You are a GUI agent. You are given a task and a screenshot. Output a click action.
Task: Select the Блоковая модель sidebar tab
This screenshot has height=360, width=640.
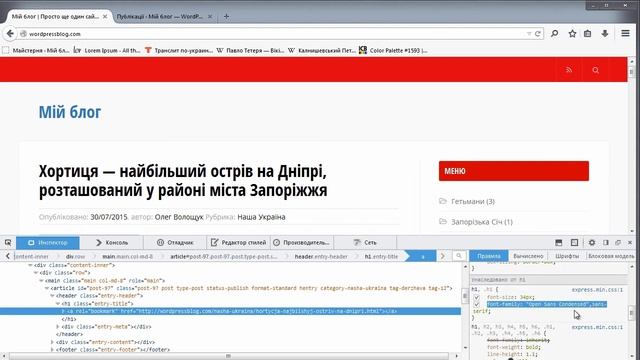[x=611, y=256]
